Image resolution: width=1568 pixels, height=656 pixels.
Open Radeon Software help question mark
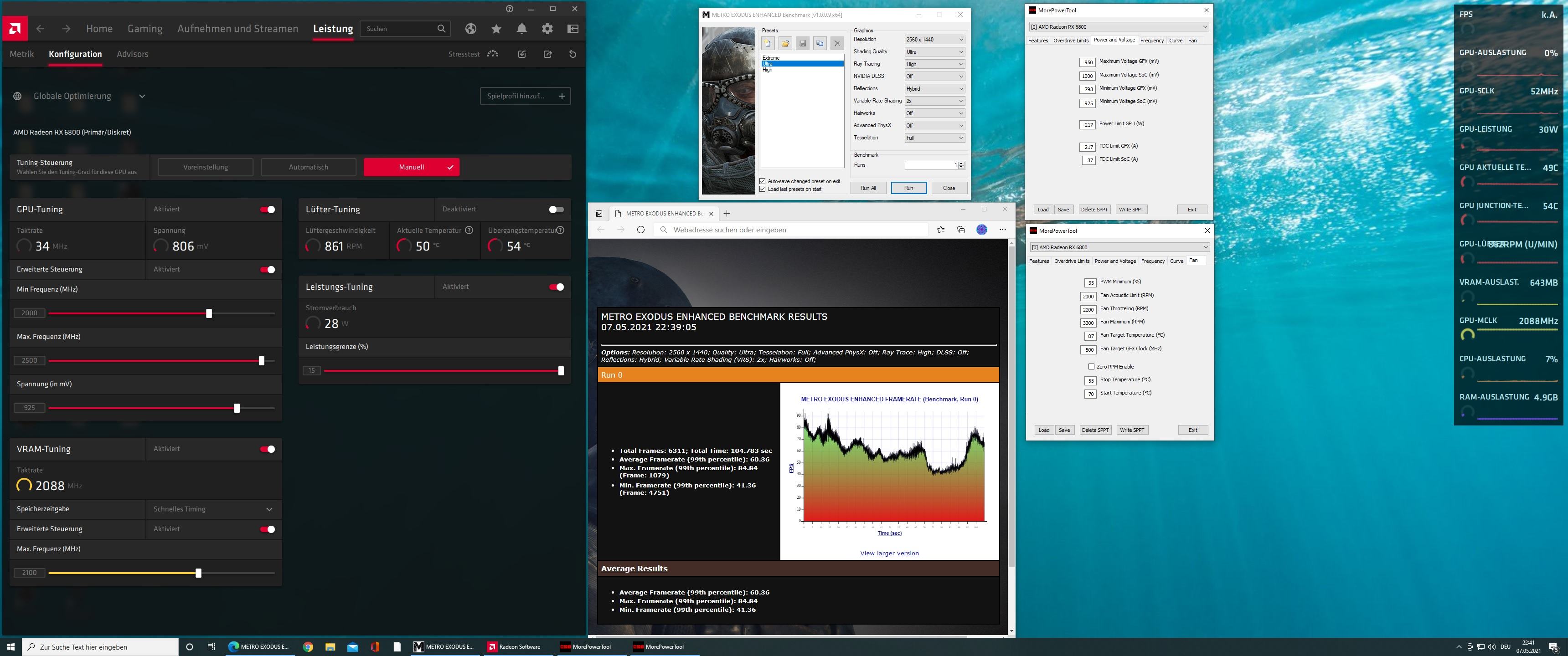point(510,9)
